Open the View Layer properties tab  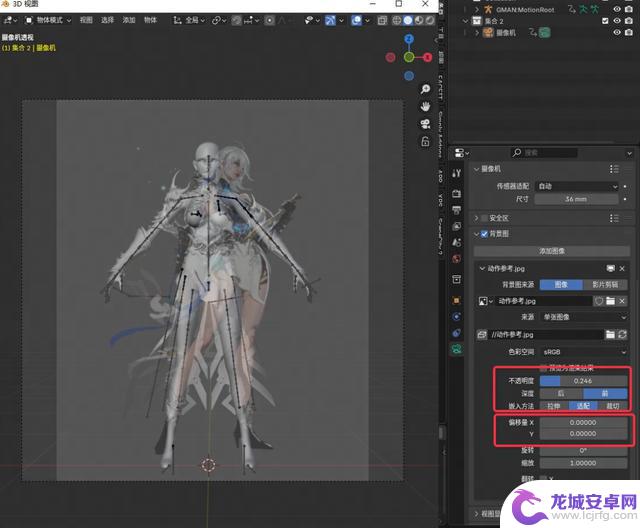point(457,226)
